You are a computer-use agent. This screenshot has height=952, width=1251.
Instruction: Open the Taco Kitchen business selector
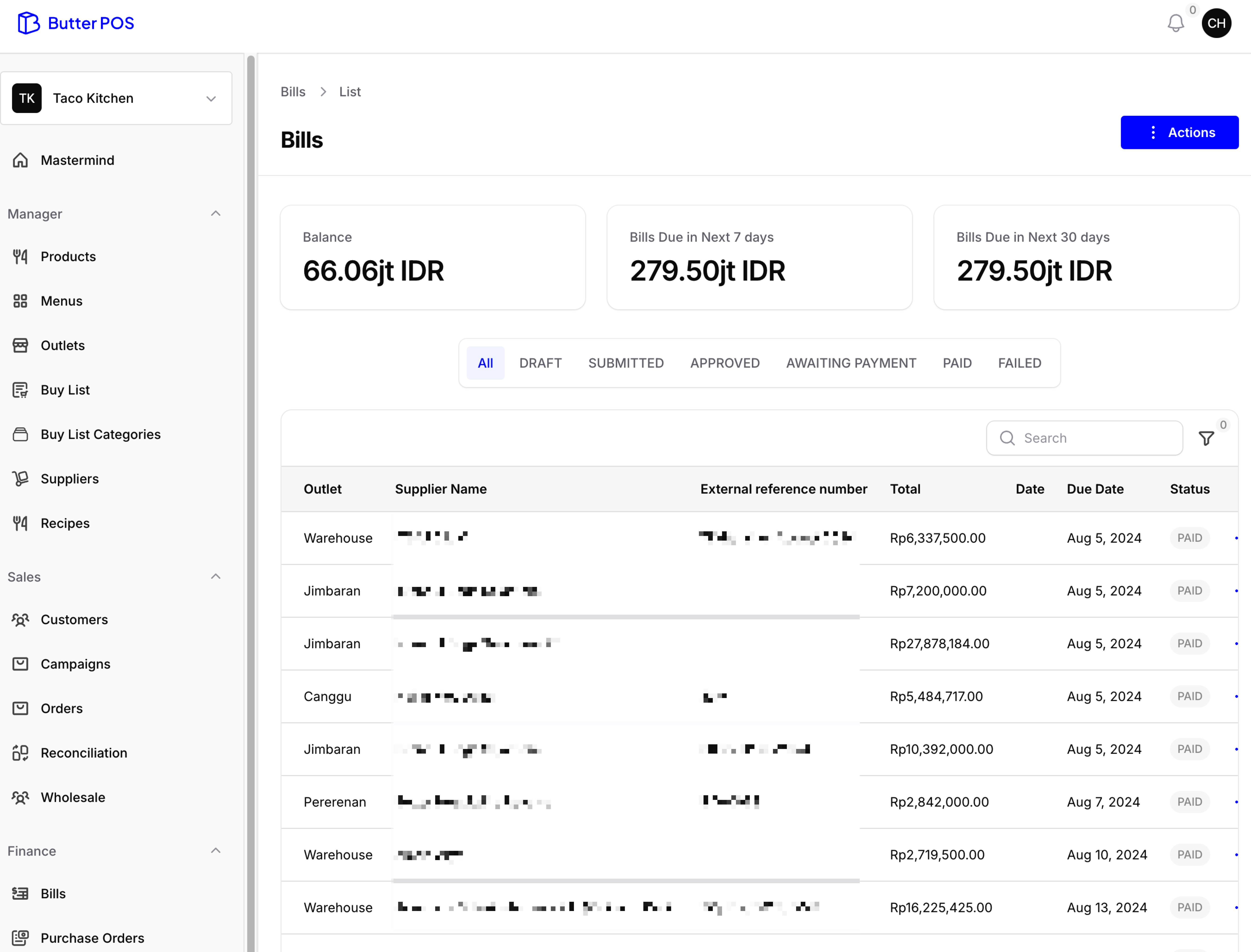click(x=116, y=98)
